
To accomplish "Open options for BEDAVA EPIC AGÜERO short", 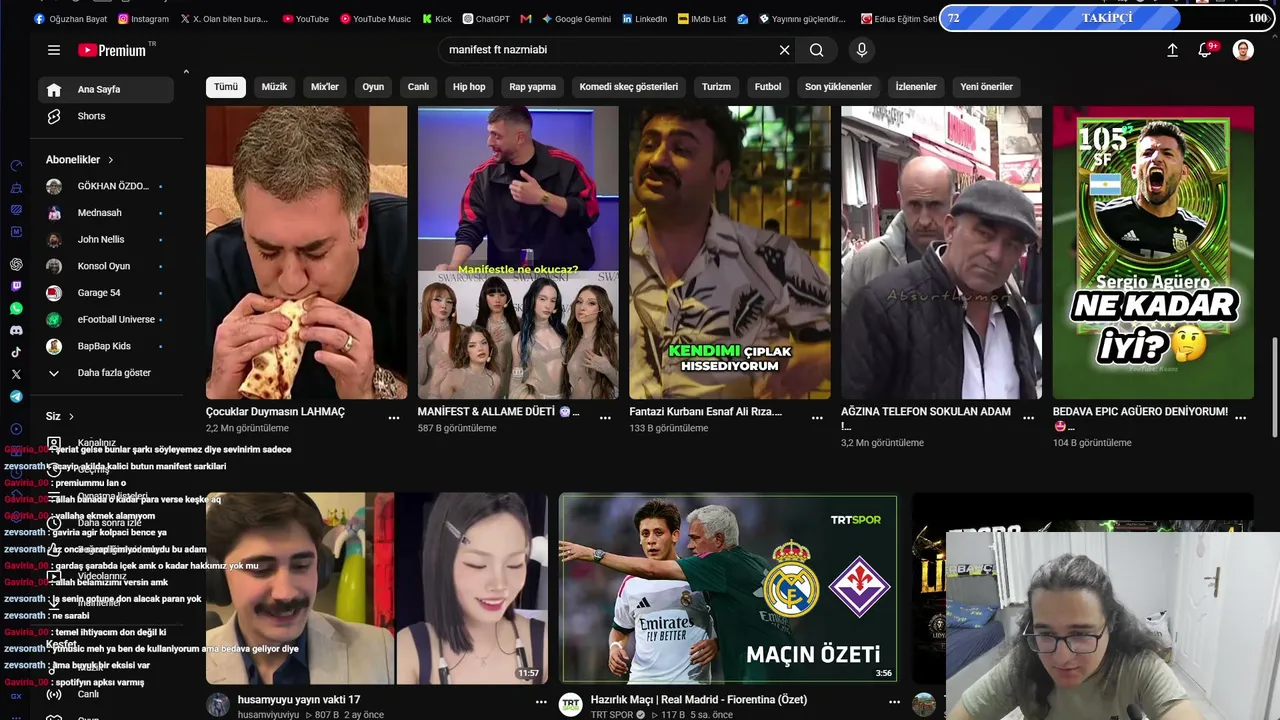I will [1241, 418].
